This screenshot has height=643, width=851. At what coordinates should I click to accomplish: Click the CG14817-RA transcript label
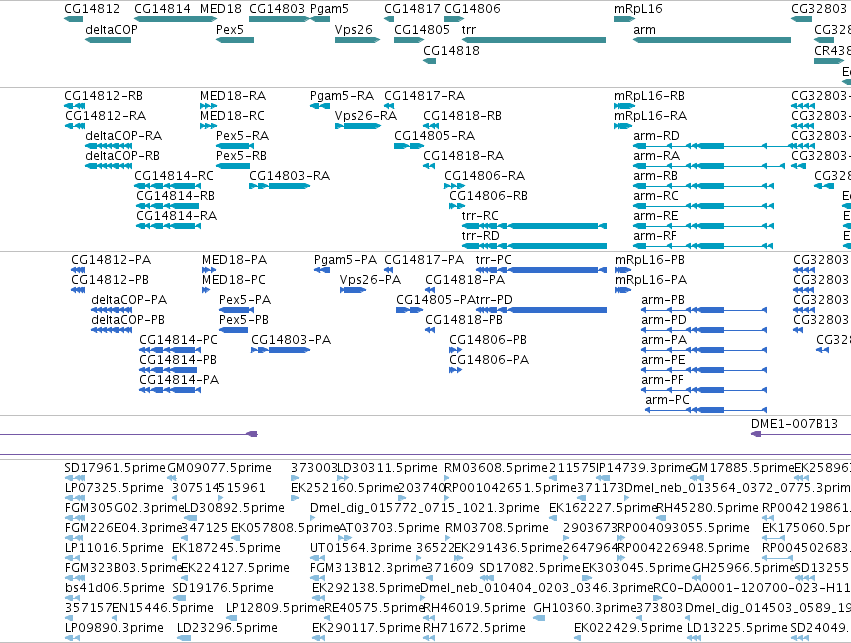point(424,96)
